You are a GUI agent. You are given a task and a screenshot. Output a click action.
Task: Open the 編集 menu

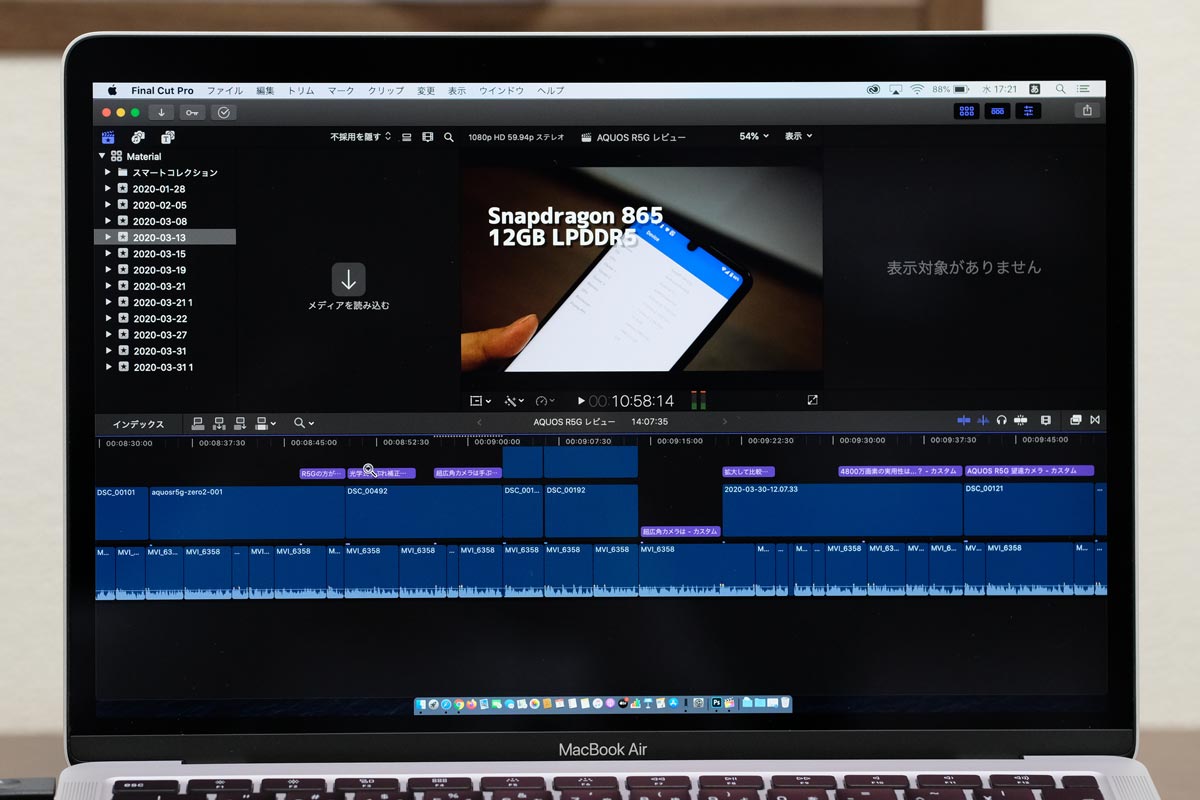[x=265, y=90]
